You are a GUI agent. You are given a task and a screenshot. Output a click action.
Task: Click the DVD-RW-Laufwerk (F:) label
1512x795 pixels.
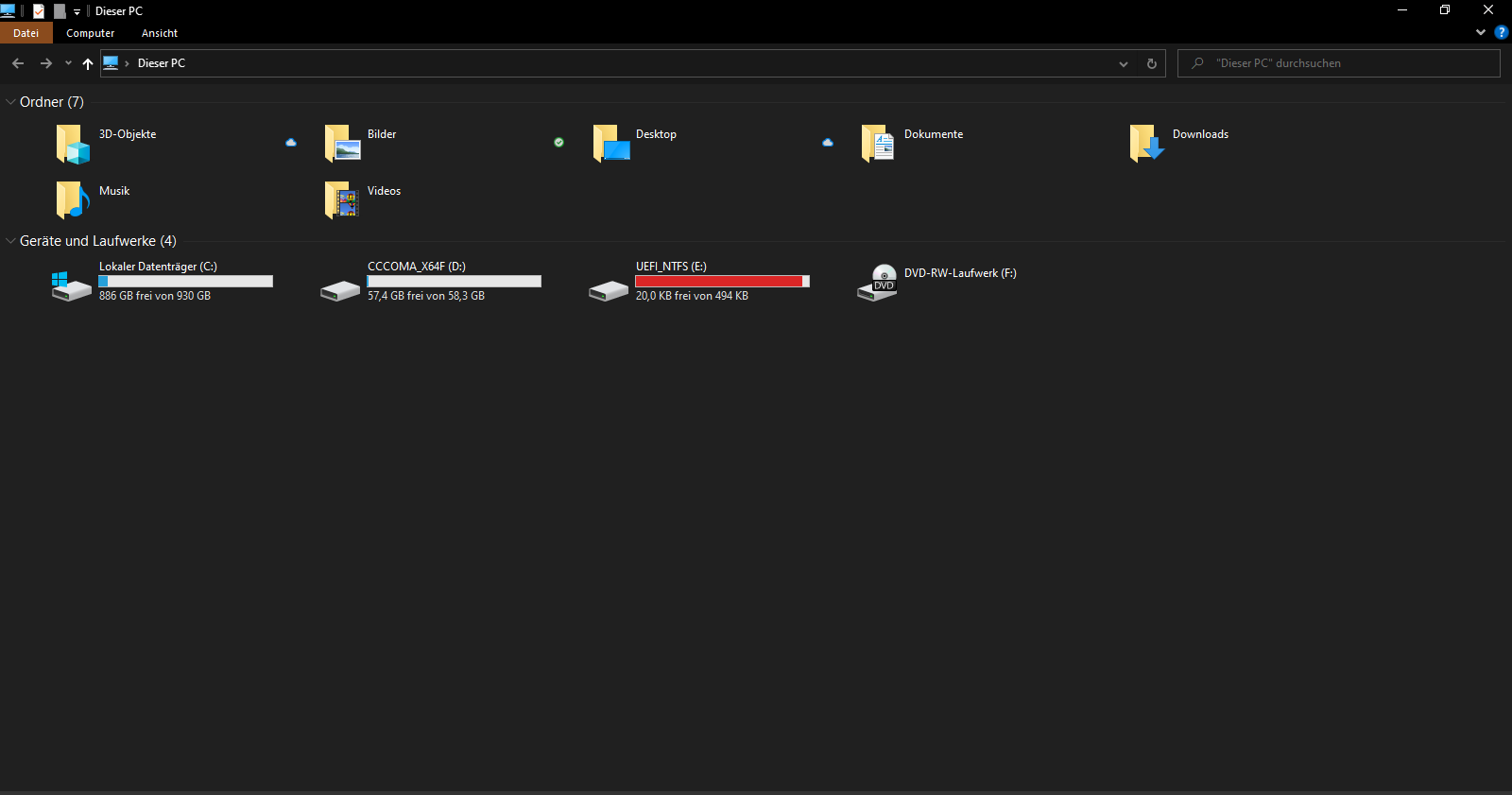click(x=960, y=273)
